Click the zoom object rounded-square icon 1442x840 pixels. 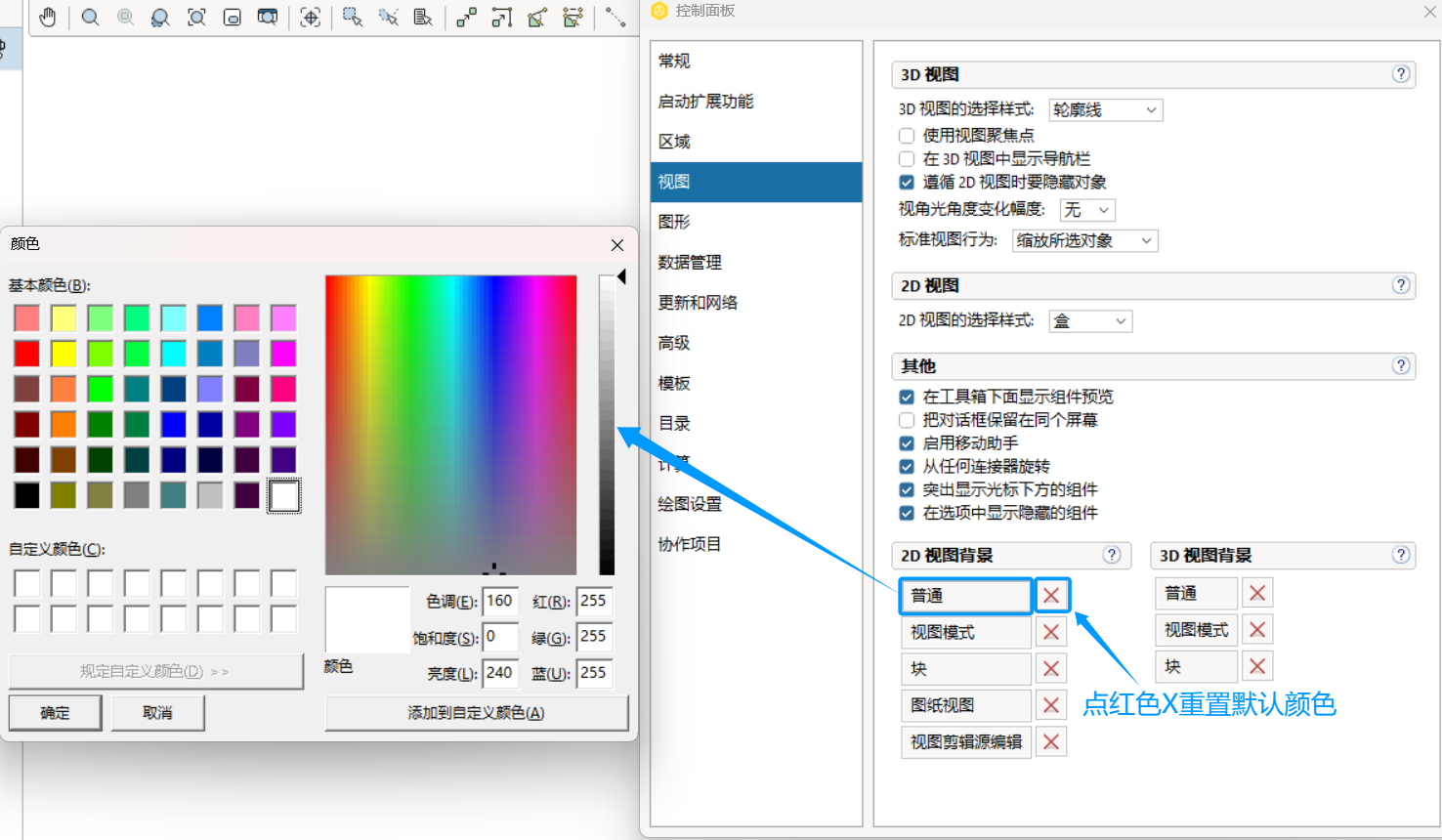[232, 18]
